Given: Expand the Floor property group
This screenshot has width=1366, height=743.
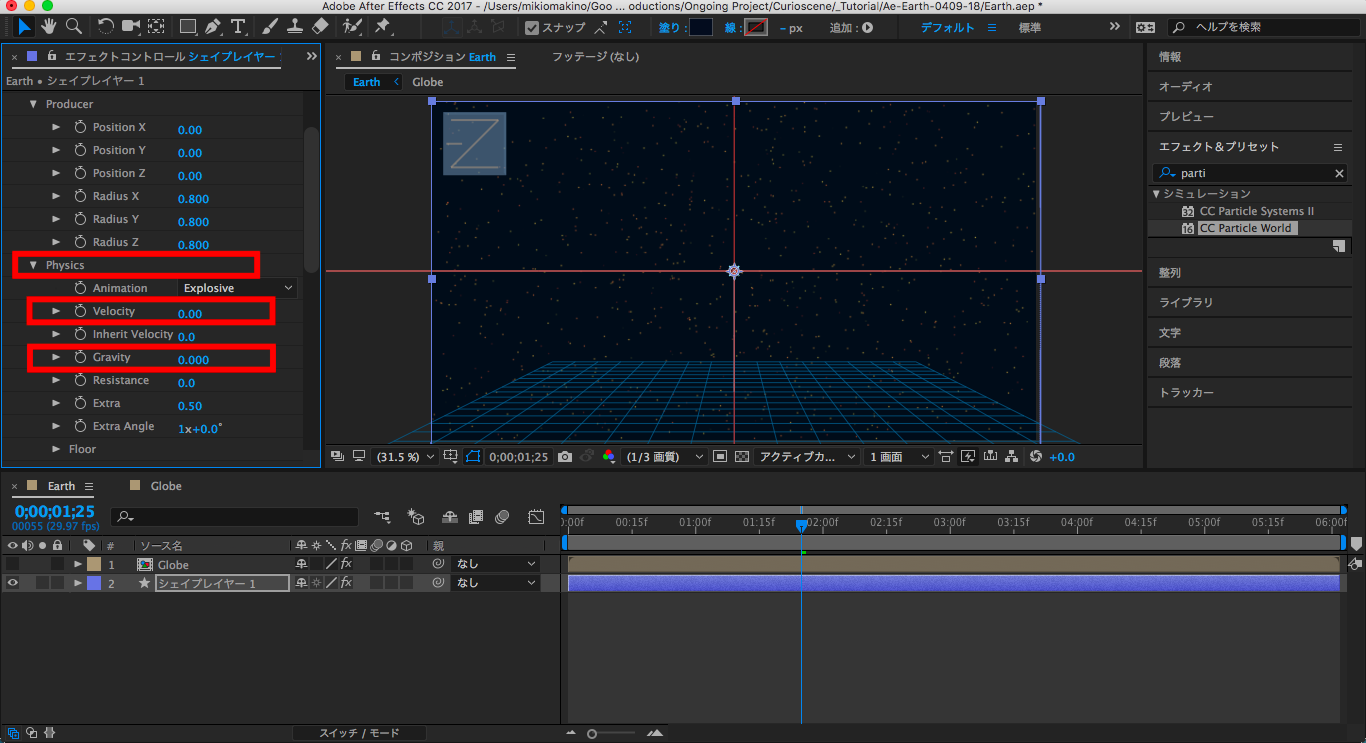Looking at the screenshot, I should 57,450.
